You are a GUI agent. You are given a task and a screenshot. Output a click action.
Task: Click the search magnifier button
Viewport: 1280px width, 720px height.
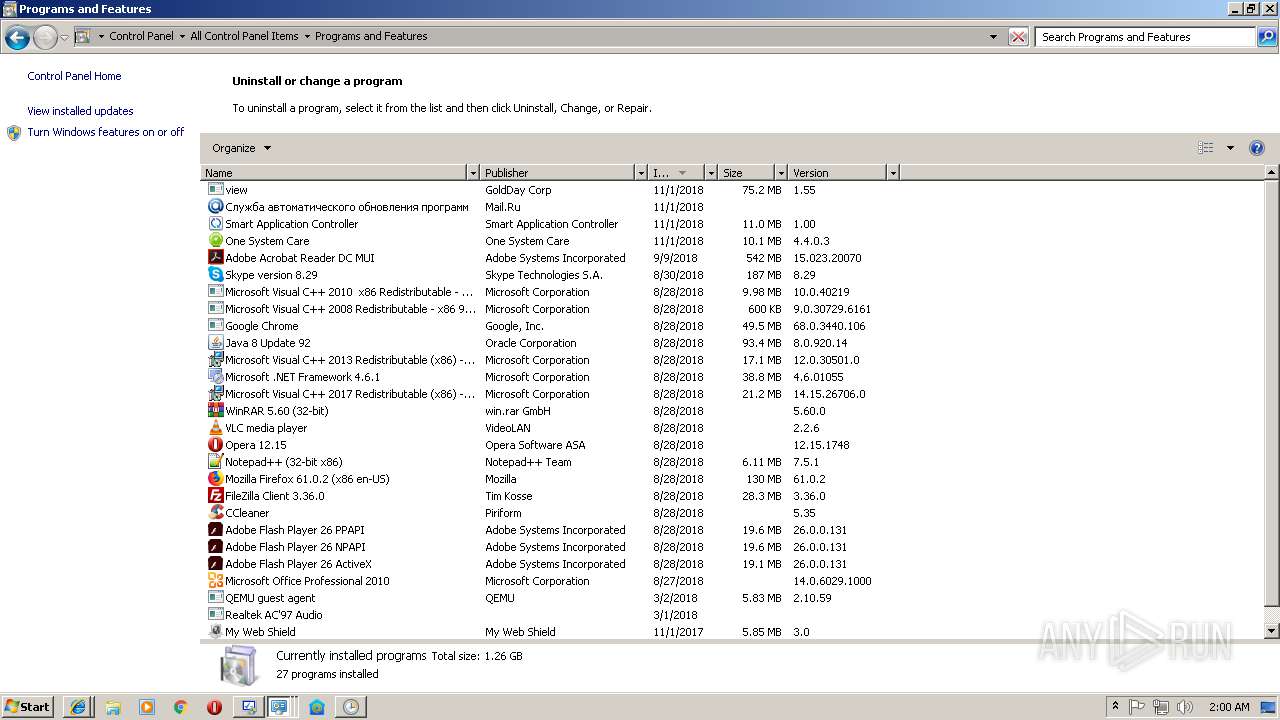coord(1267,37)
